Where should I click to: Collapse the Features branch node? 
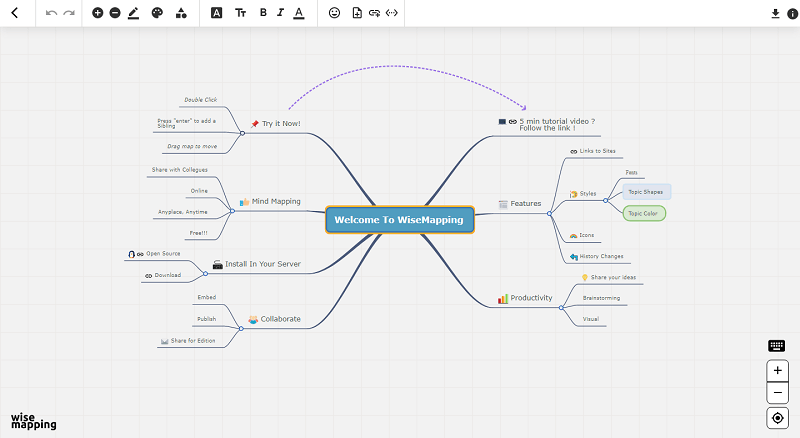point(549,213)
